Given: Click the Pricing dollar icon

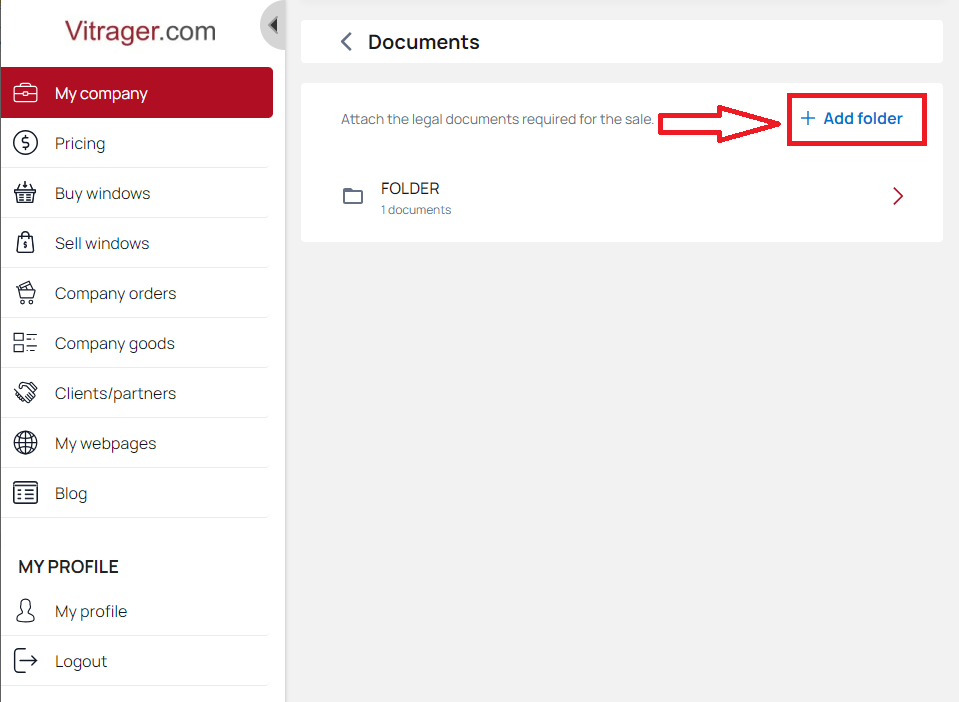Looking at the screenshot, I should tap(26, 143).
